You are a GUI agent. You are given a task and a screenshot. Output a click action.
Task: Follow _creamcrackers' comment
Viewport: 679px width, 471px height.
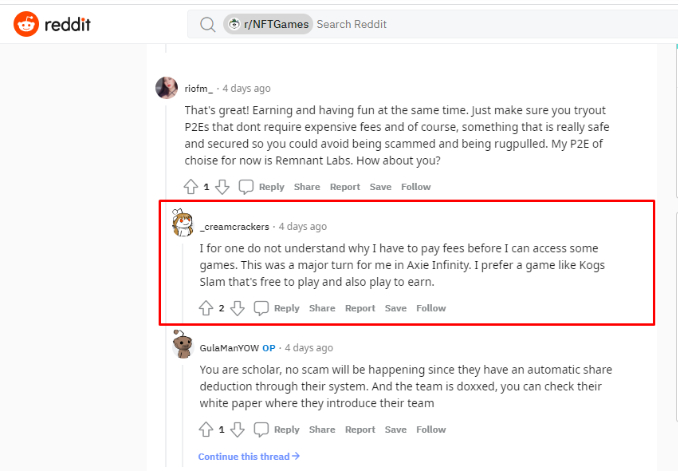(431, 308)
